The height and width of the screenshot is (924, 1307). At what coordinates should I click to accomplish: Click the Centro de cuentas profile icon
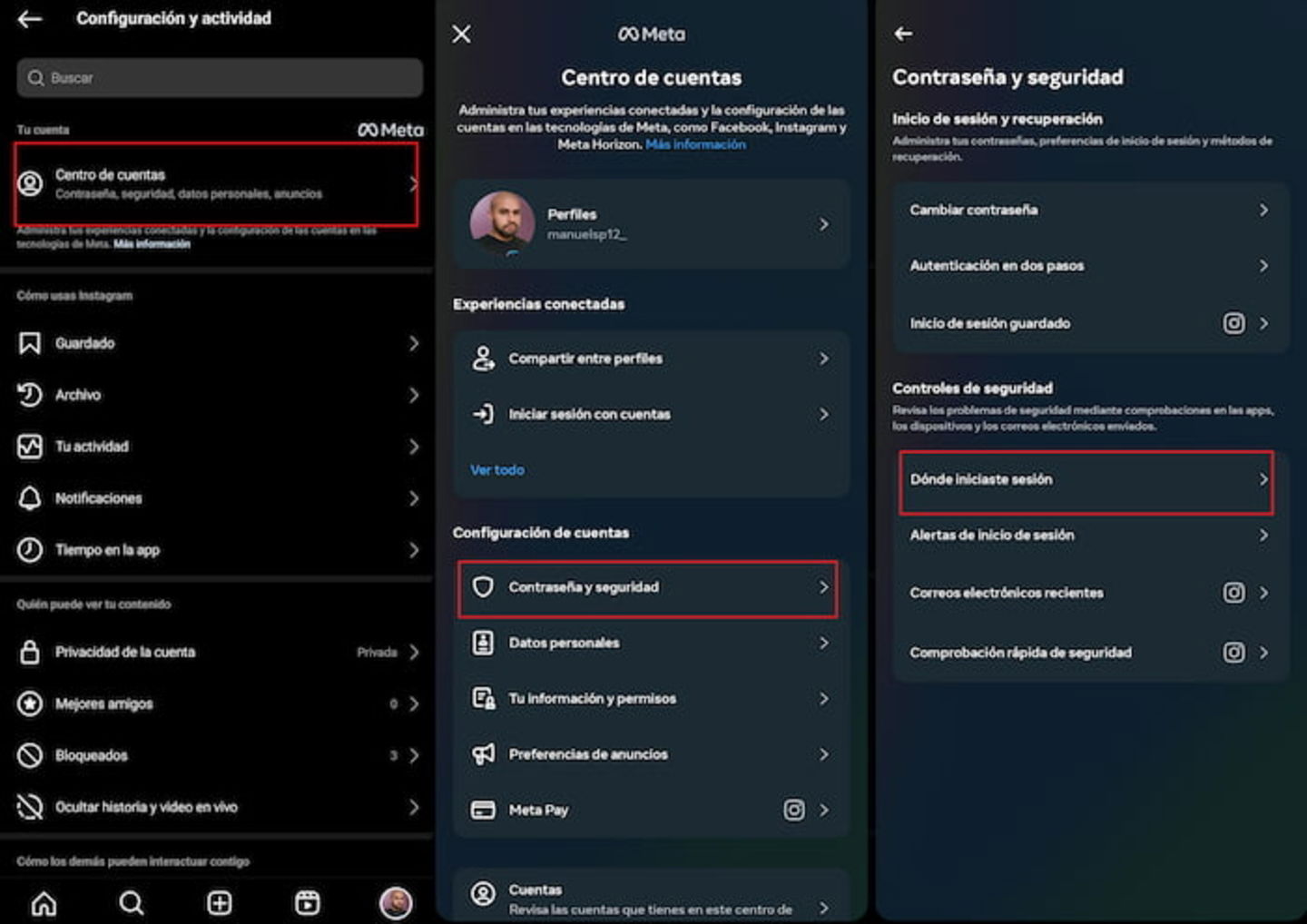point(30,183)
